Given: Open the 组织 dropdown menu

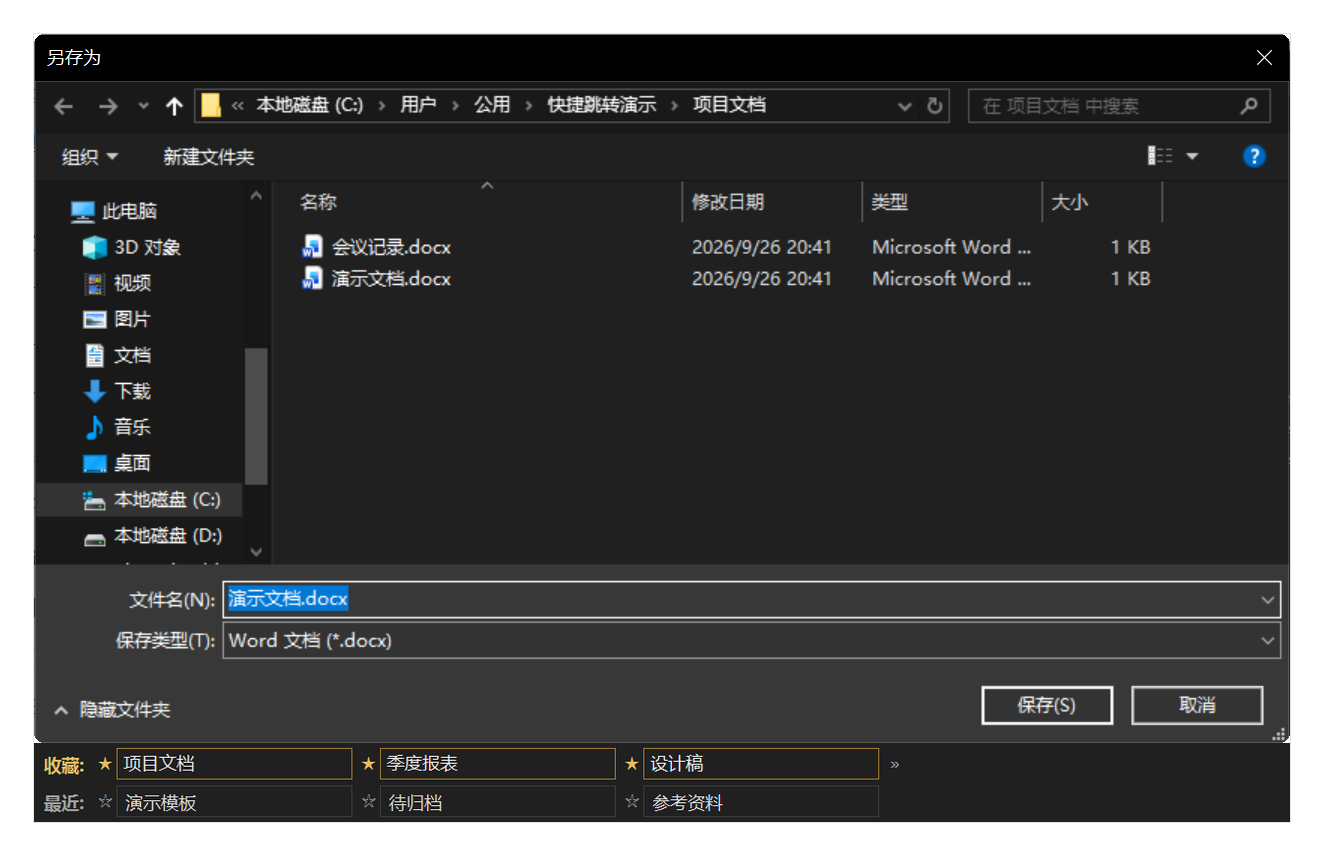Looking at the screenshot, I should pyautogui.click(x=90, y=157).
